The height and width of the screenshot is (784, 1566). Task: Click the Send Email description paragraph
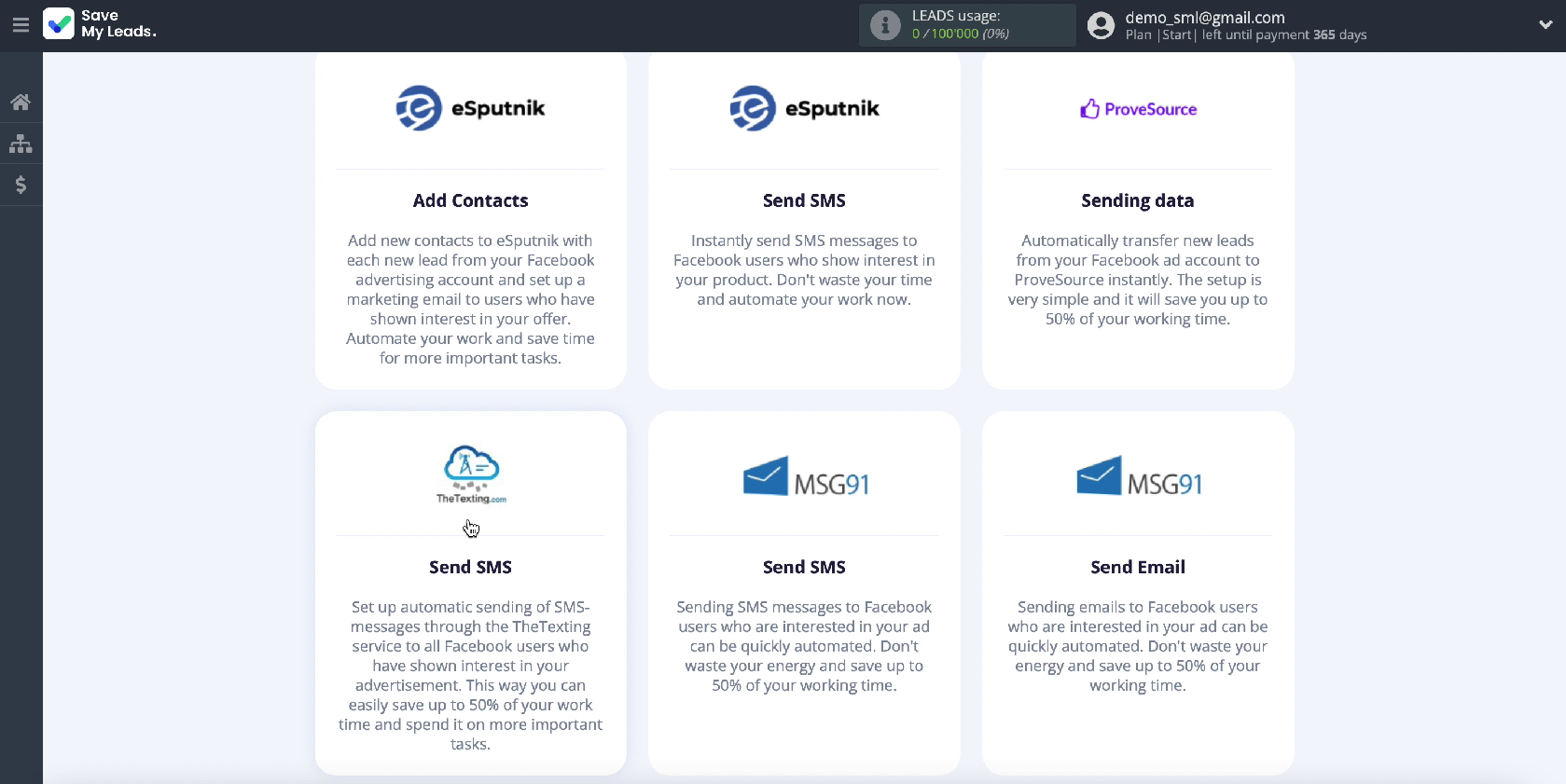coord(1138,646)
